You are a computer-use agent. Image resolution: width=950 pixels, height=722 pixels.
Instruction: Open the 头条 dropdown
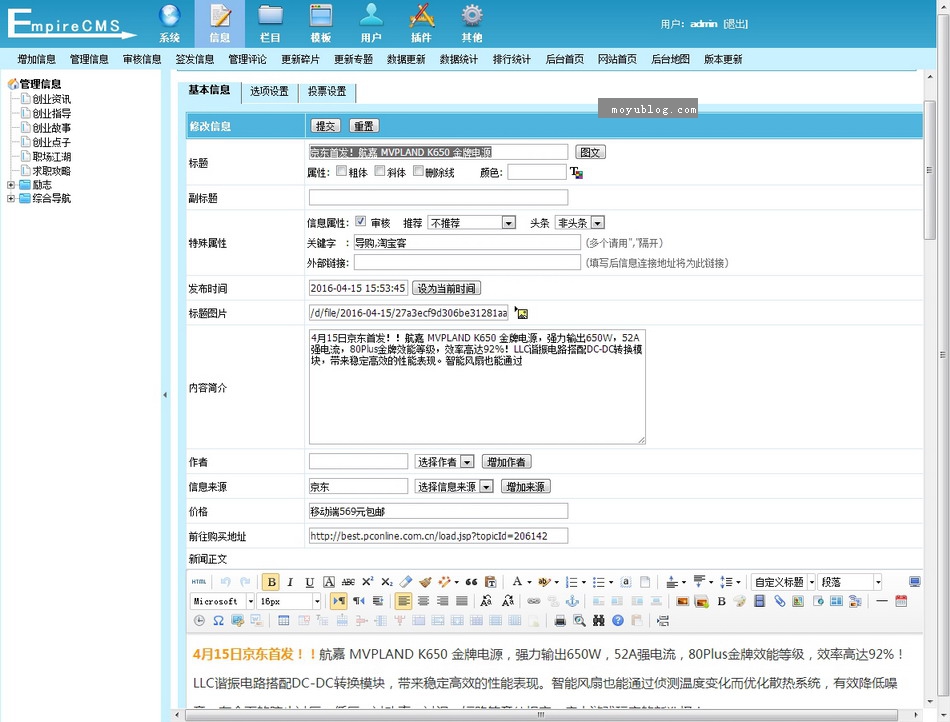(x=580, y=223)
